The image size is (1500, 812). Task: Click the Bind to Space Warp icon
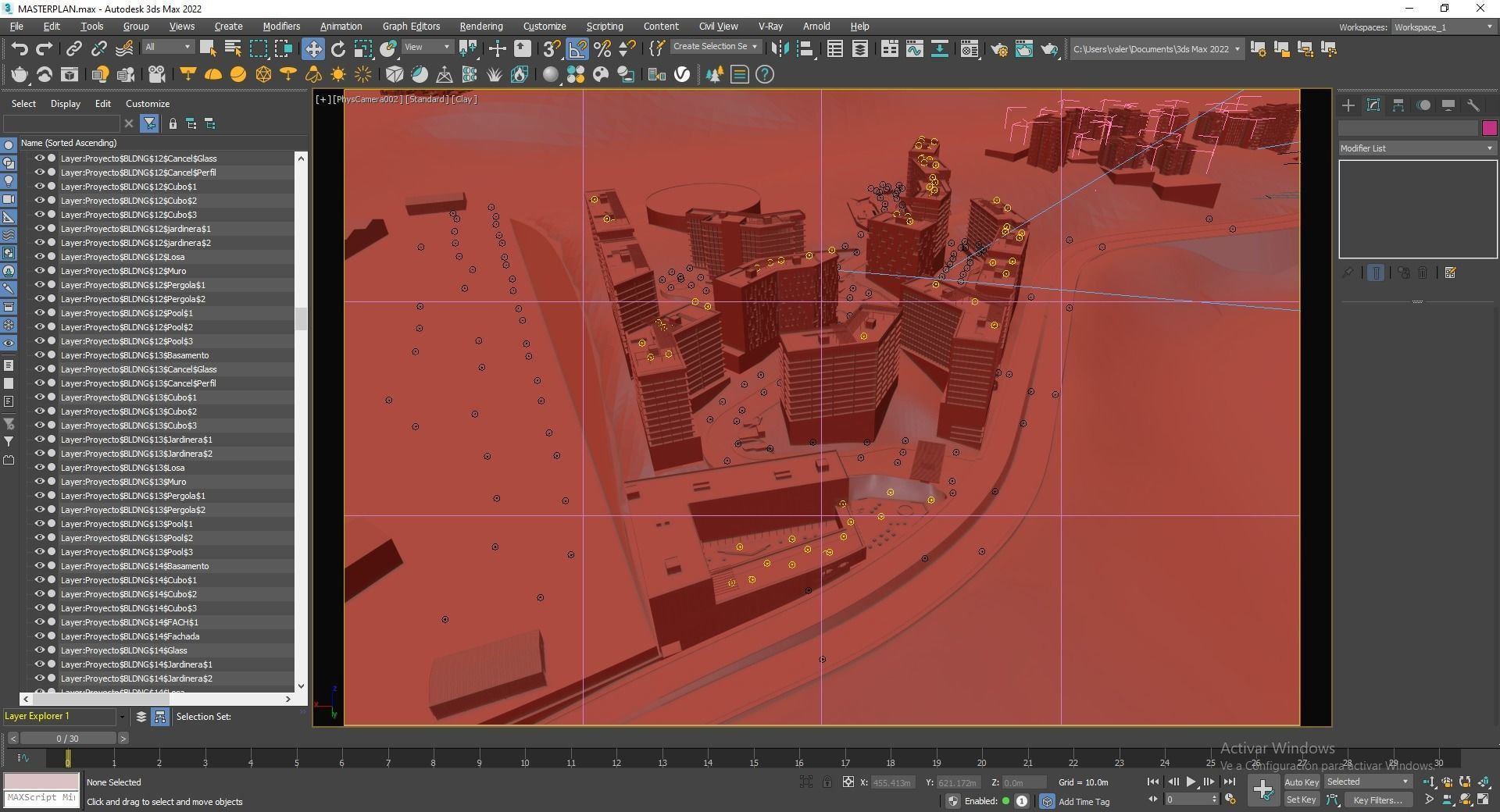(x=124, y=48)
